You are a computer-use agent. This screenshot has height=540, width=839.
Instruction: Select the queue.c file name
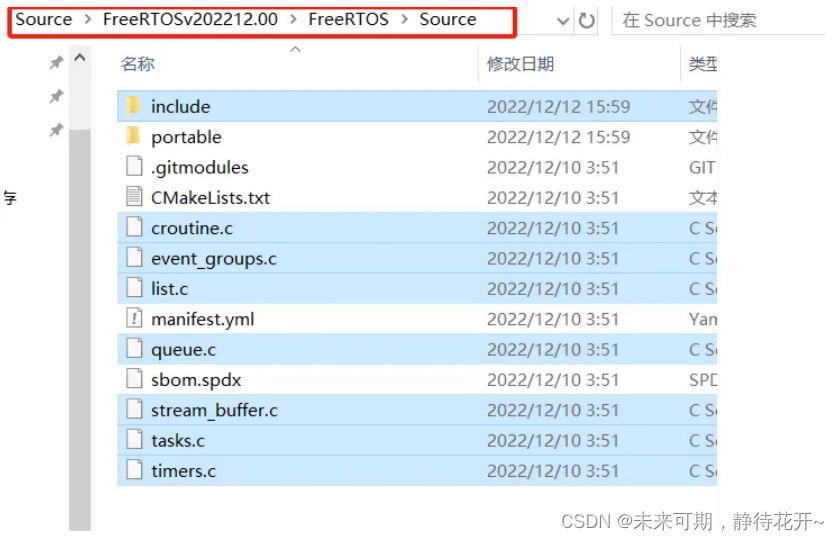183,350
